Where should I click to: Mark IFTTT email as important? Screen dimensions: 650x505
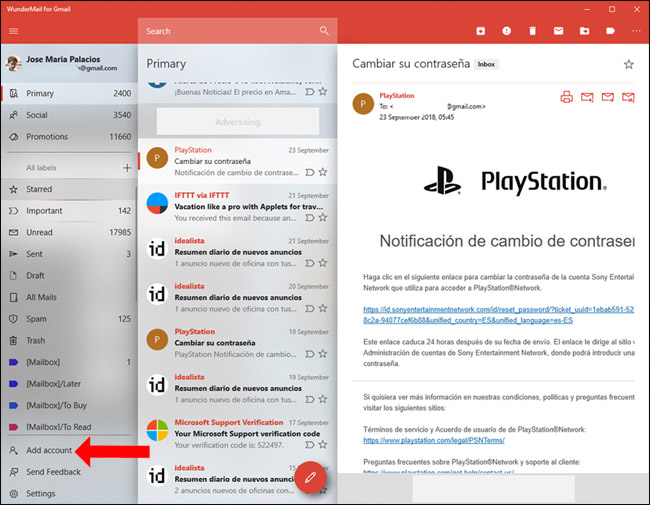click(x=310, y=218)
